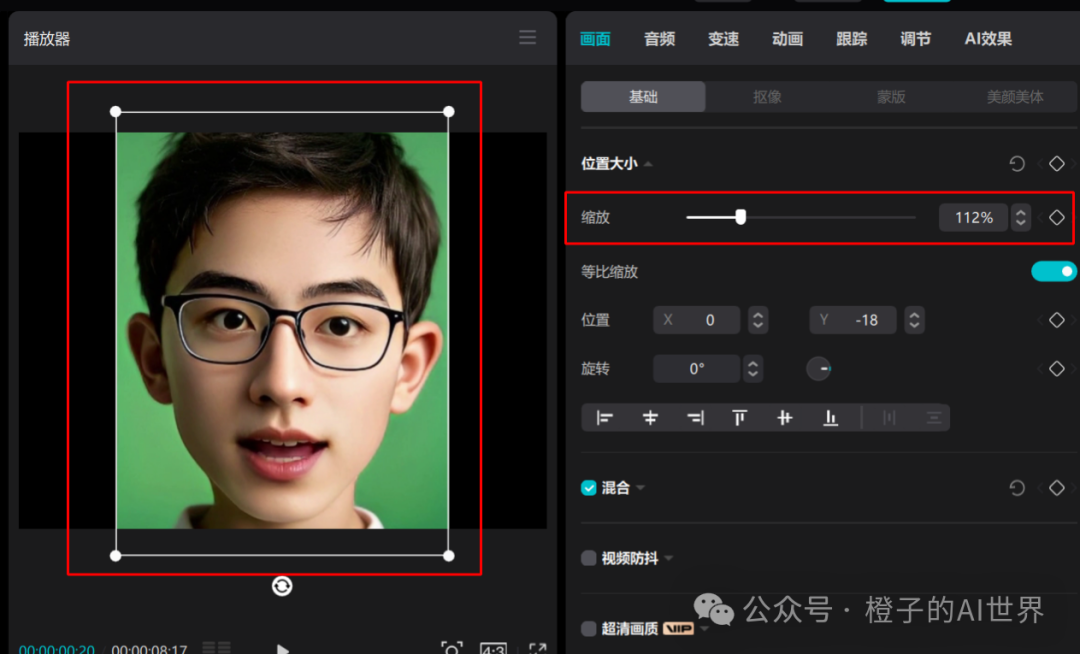Screen dimensions: 1080x654
Task: Click the rotate handle below the video frame
Action: [x=282, y=586]
